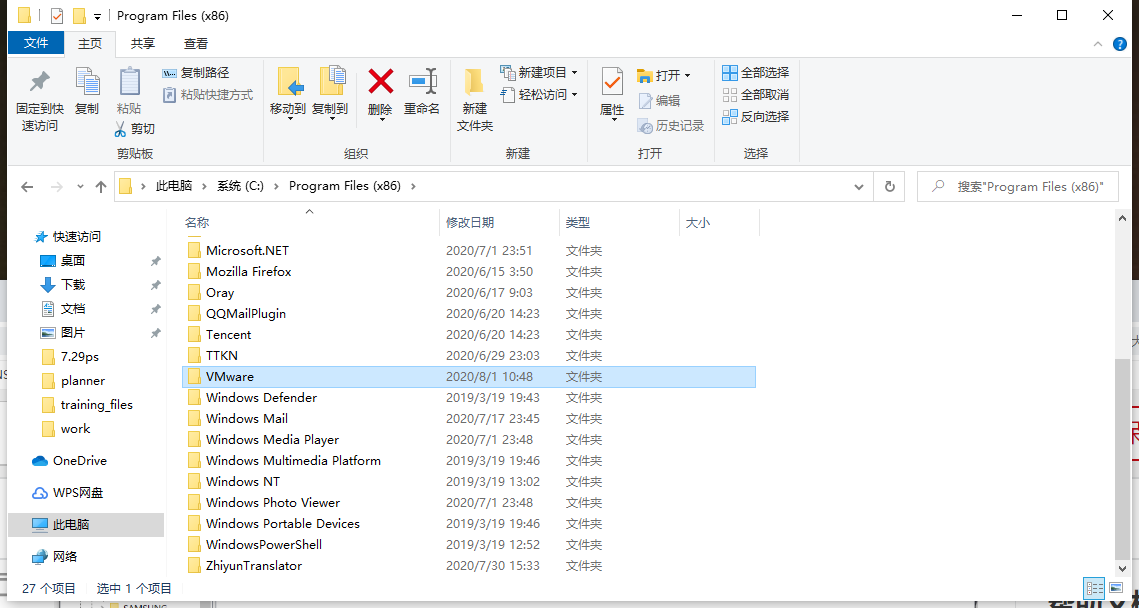Viewport: 1139px width, 608px height.
Task: Open the 文件 menu tab
Action: point(36,44)
